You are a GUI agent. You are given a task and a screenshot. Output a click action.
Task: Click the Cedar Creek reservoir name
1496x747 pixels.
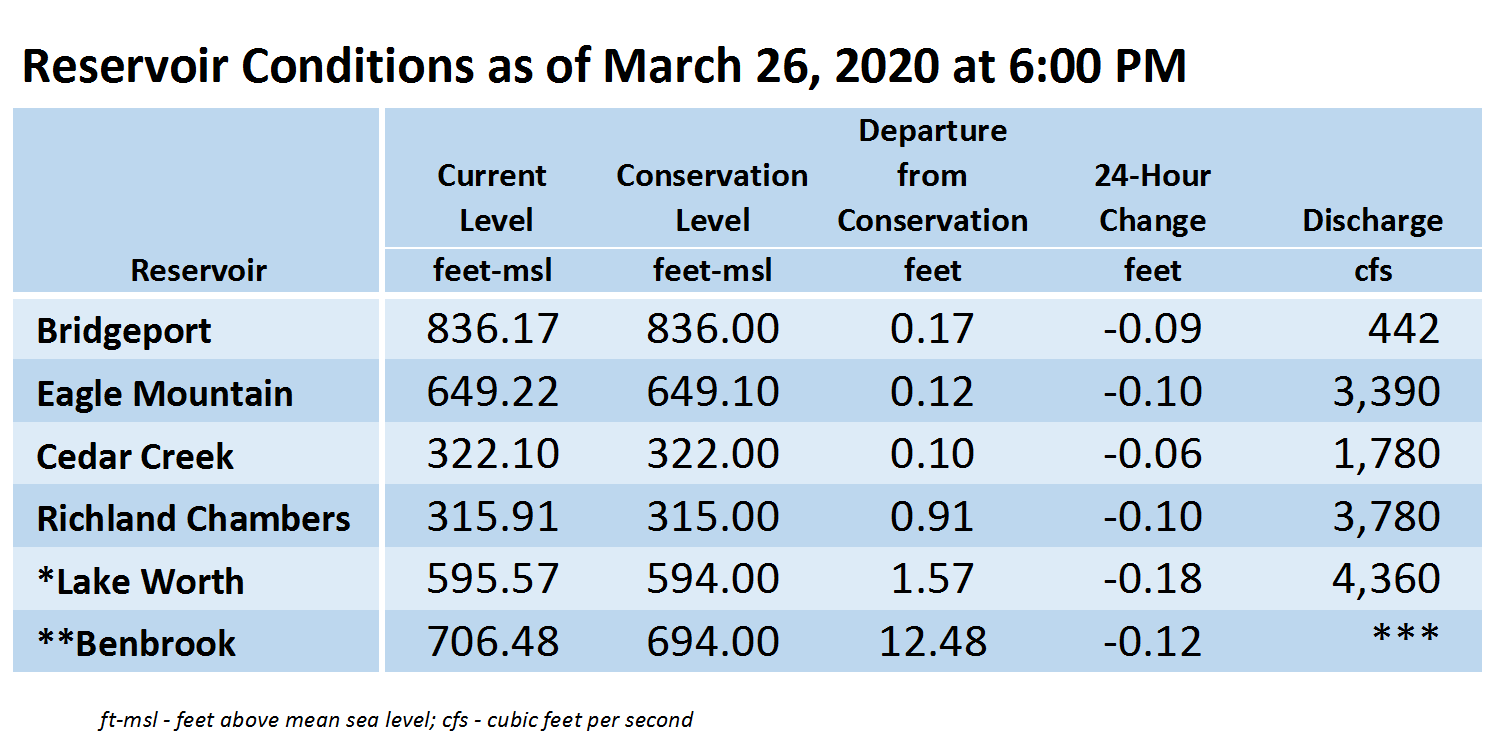(x=135, y=456)
